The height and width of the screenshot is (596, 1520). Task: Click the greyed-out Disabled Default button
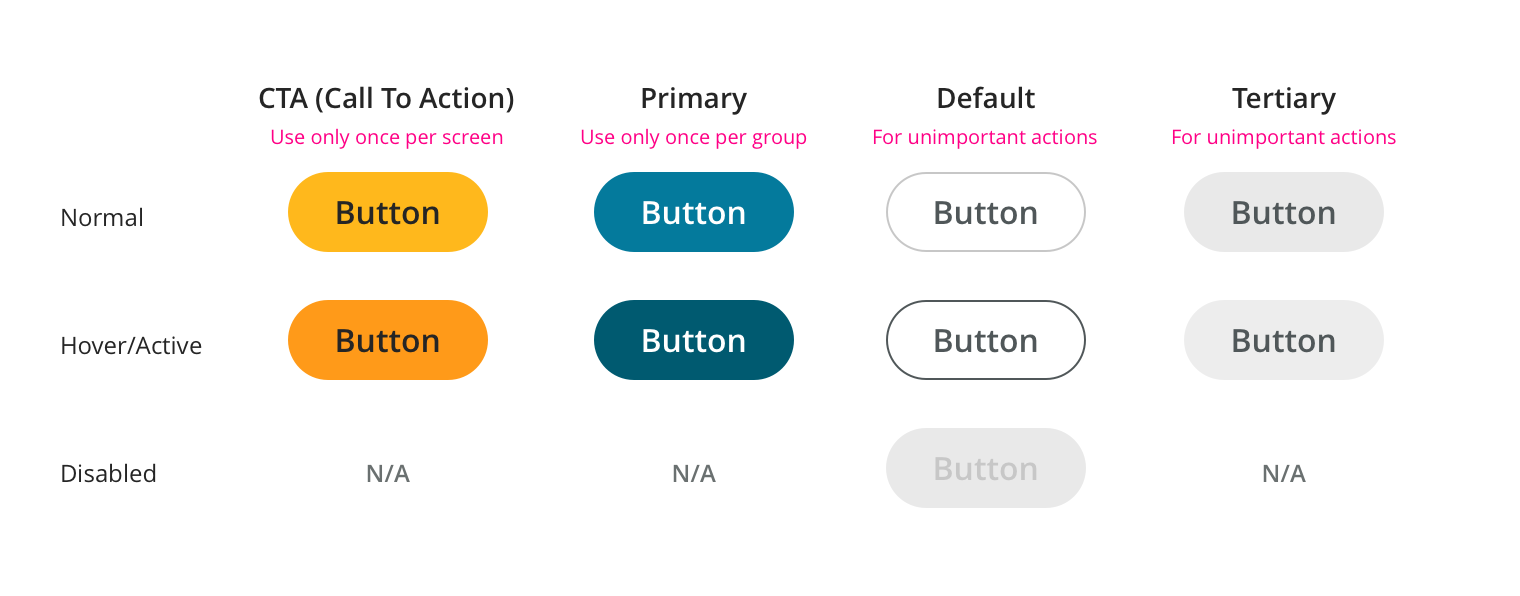tap(985, 468)
